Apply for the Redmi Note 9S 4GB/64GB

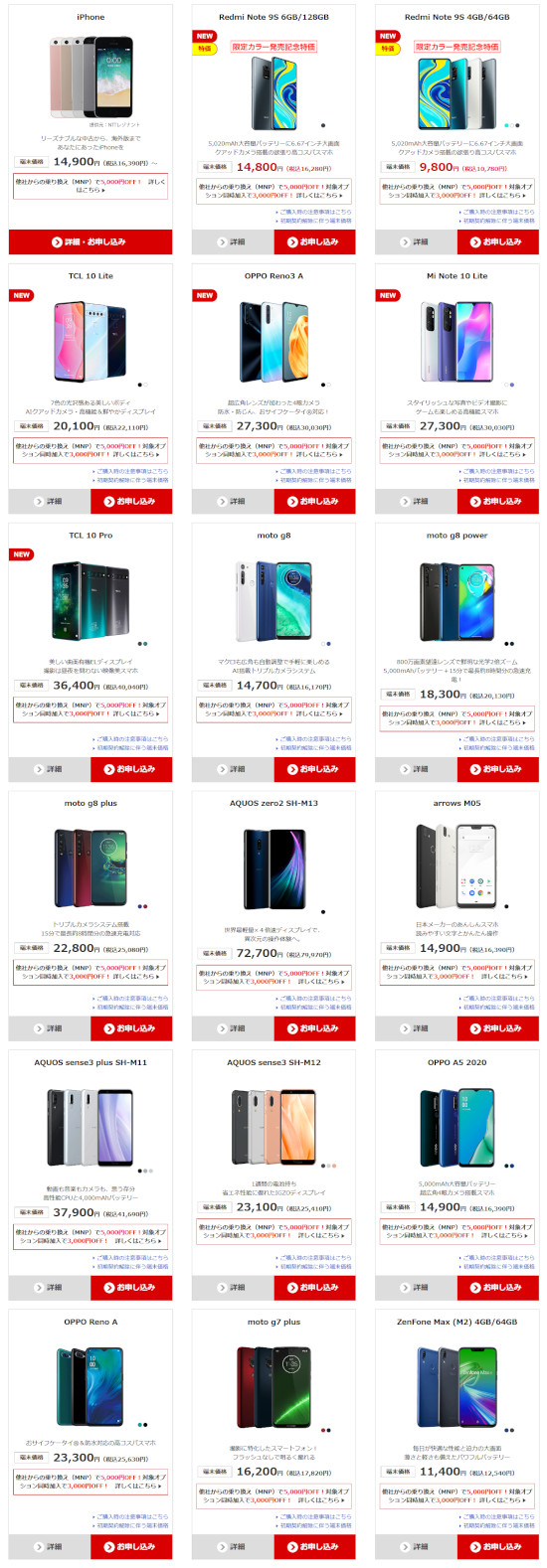[497, 241]
